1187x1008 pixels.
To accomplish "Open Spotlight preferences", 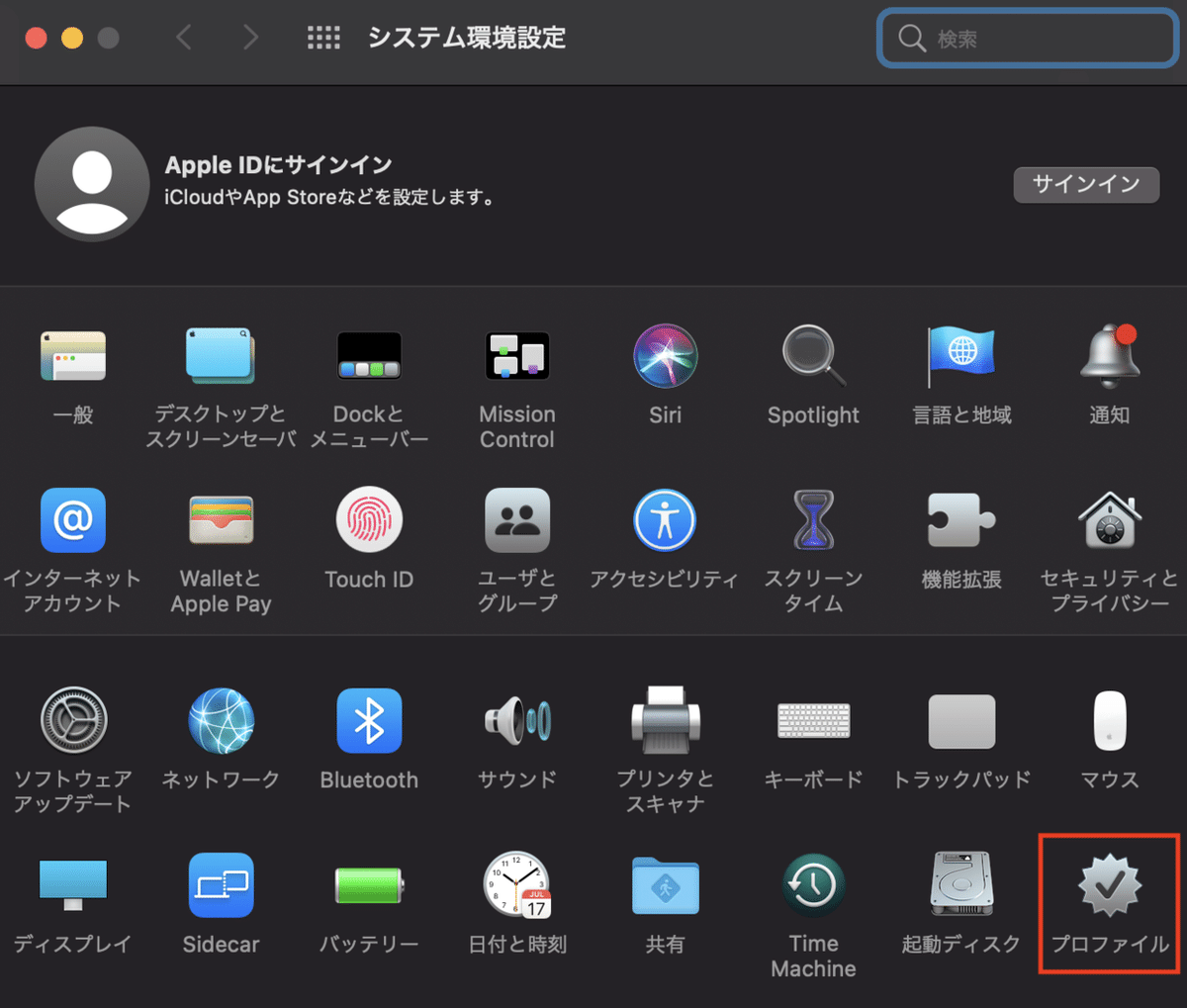I will [813, 356].
